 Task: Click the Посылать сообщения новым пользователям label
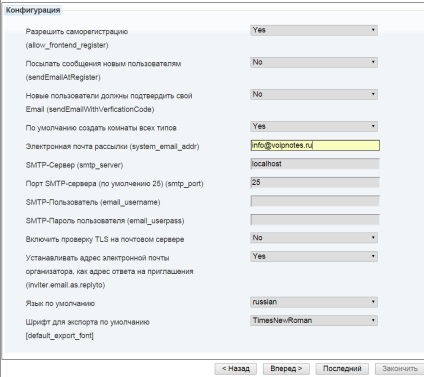point(103,64)
